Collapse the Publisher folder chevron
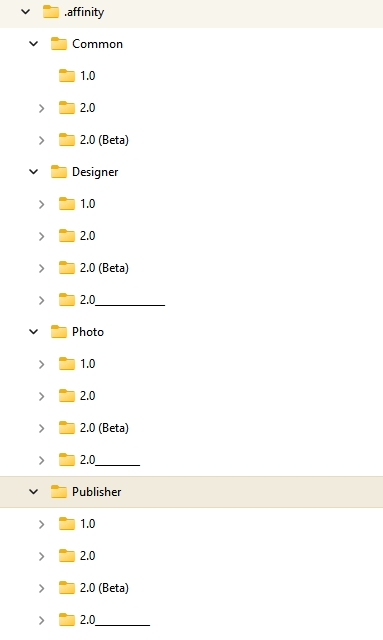Screen dimensions: 383x640 (x=34, y=492)
